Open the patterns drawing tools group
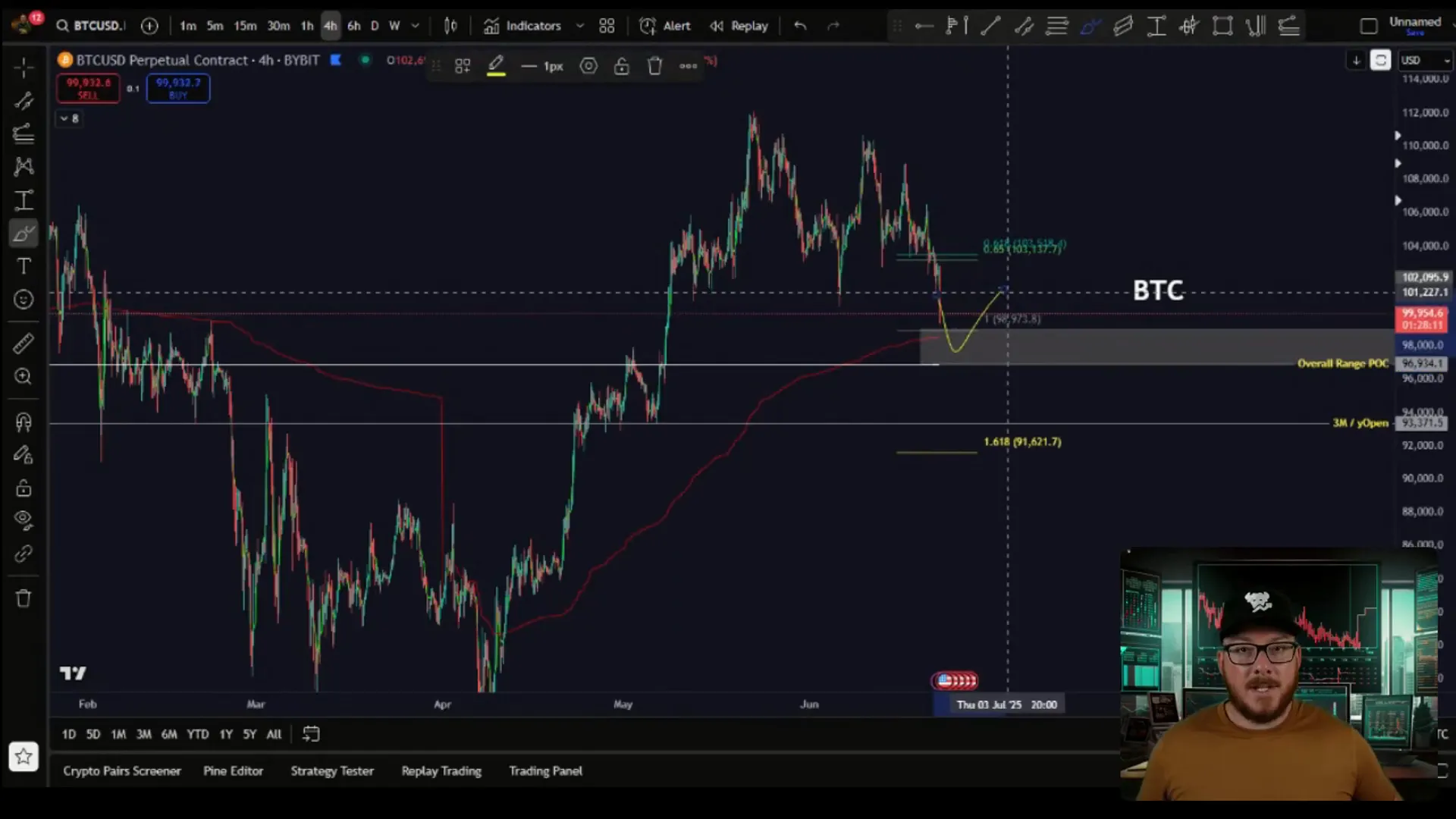The width and height of the screenshot is (1456, 819). coord(24,167)
